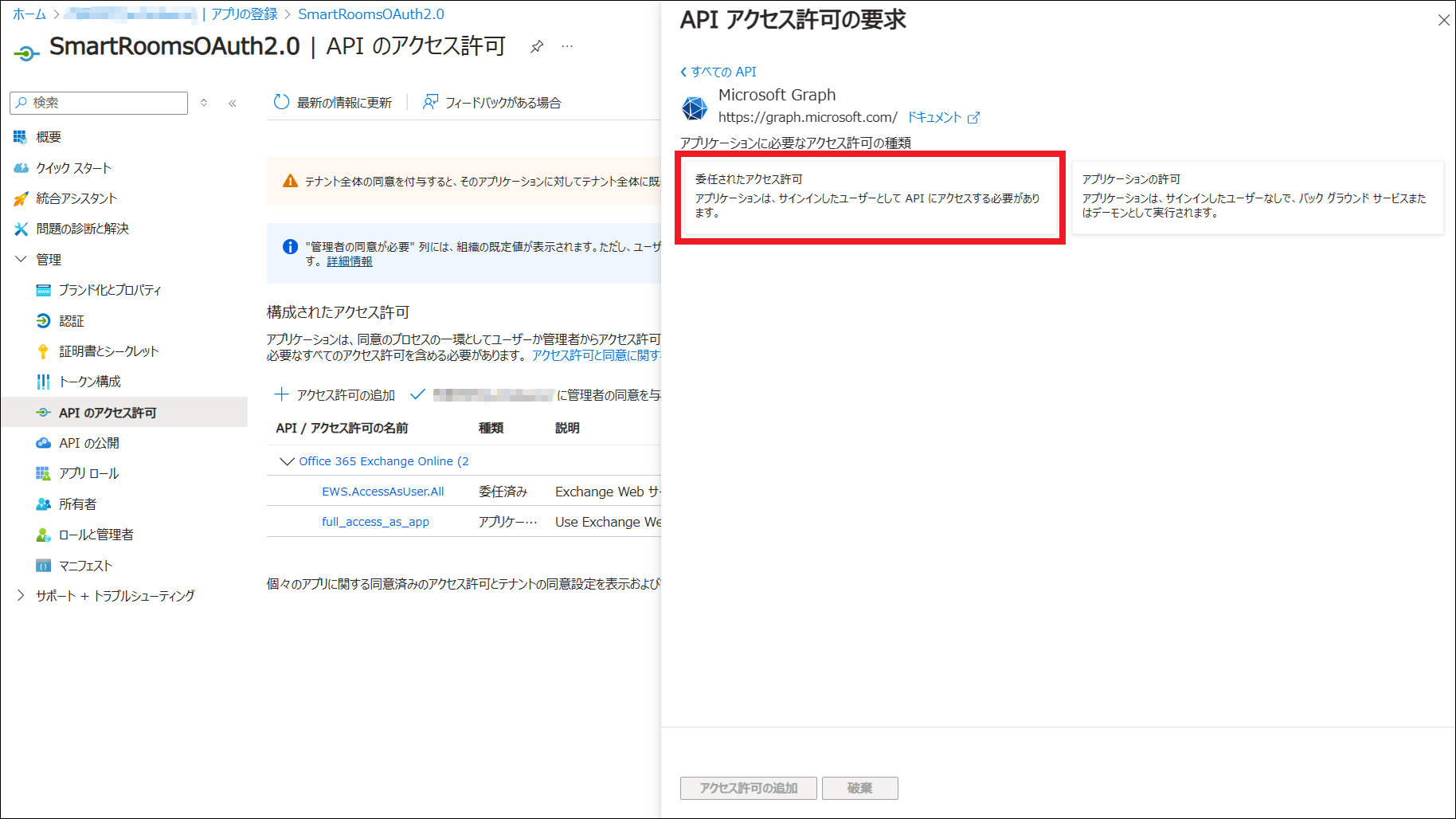
Task: Go back to すべての API
Action: click(718, 72)
